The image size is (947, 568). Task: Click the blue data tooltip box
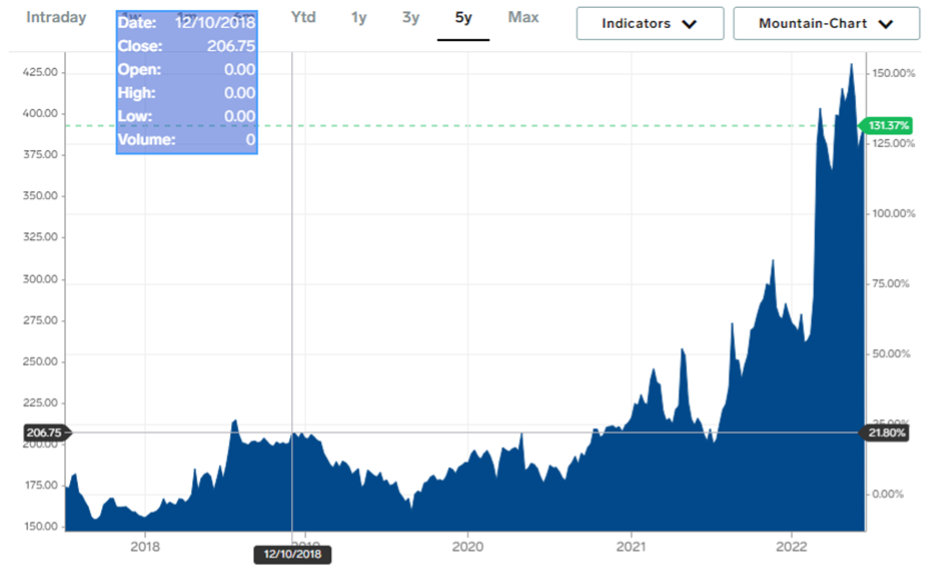[x=187, y=83]
